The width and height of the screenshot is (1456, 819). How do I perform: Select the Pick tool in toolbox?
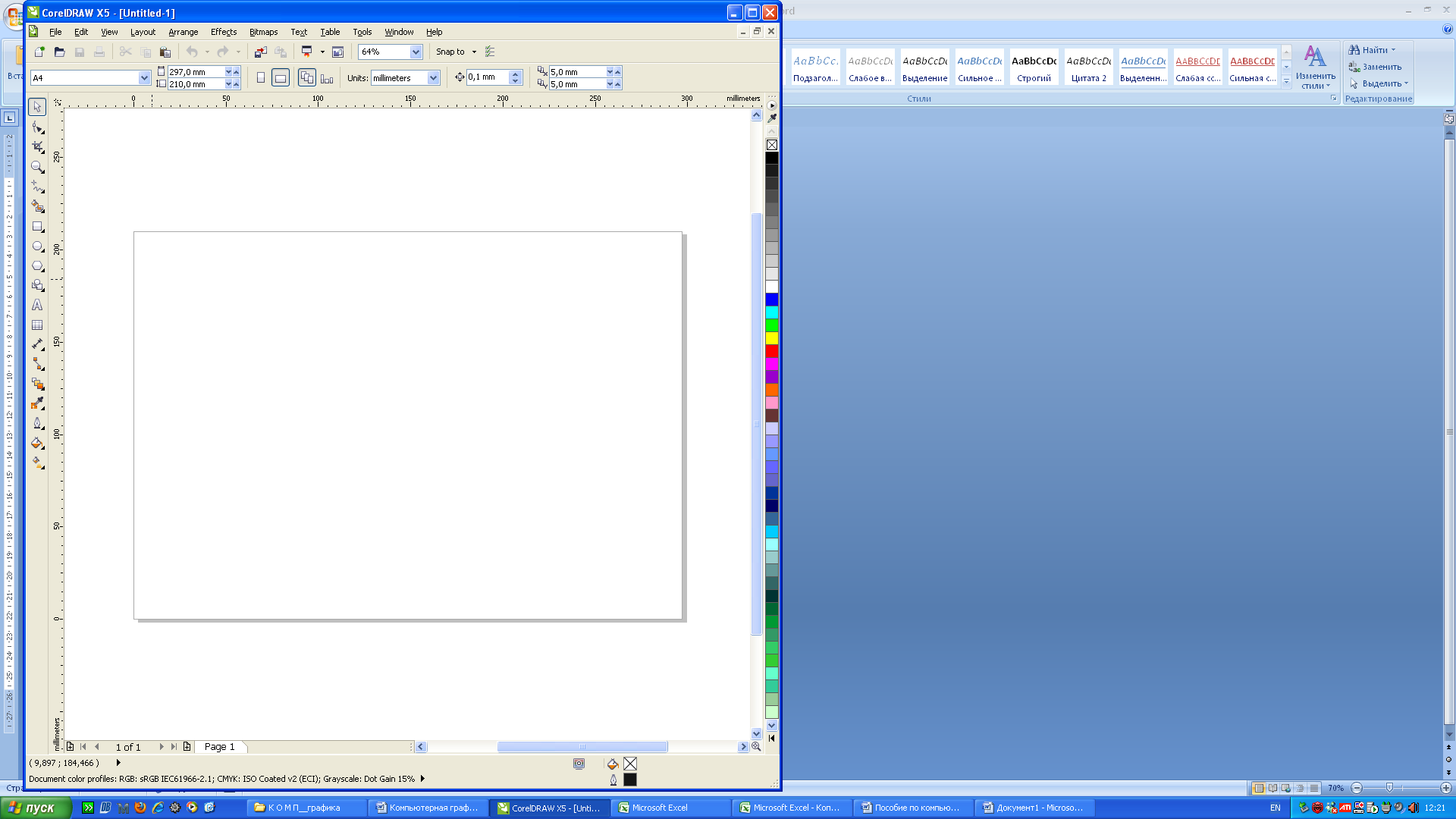[37, 107]
